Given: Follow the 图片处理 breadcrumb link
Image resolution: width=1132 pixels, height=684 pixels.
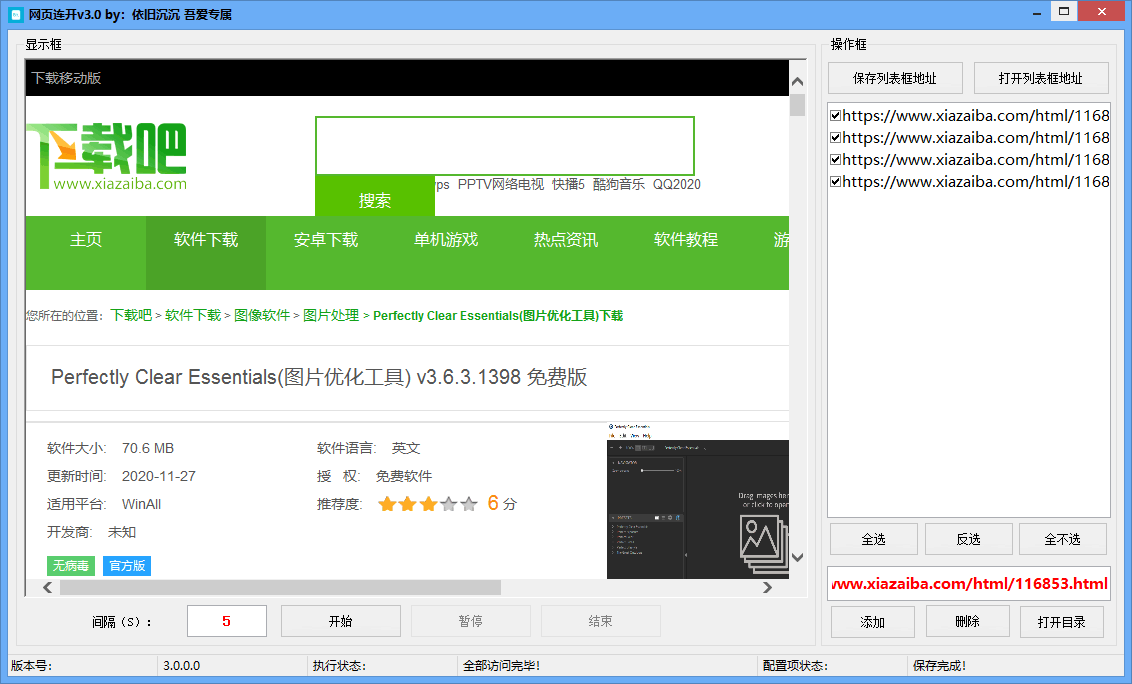Looking at the screenshot, I should pyautogui.click(x=331, y=315).
